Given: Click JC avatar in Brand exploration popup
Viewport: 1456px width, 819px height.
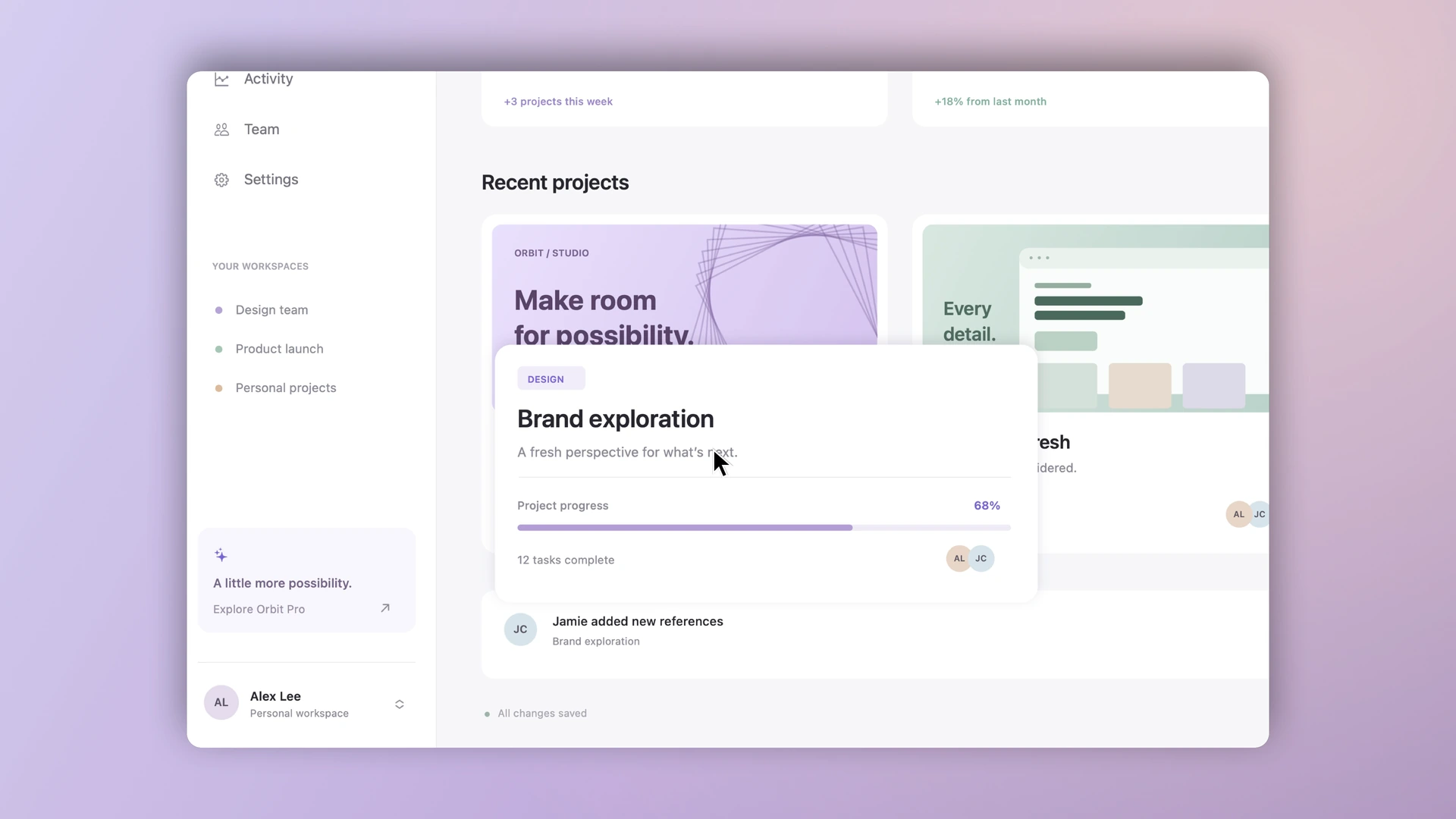Looking at the screenshot, I should point(982,558).
